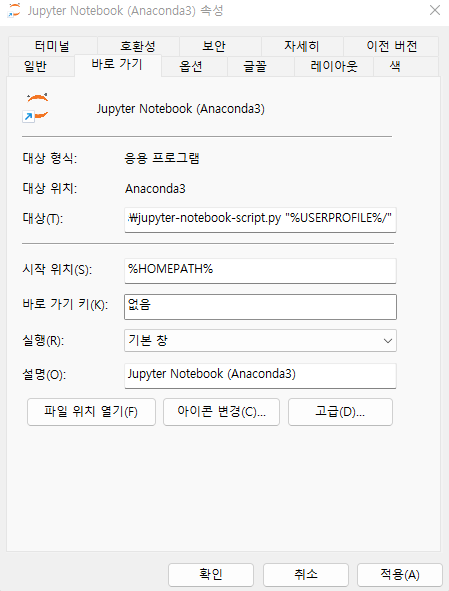Open the 고급(D)... advanced settings
The width and height of the screenshot is (449, 591).
[340, 412]
